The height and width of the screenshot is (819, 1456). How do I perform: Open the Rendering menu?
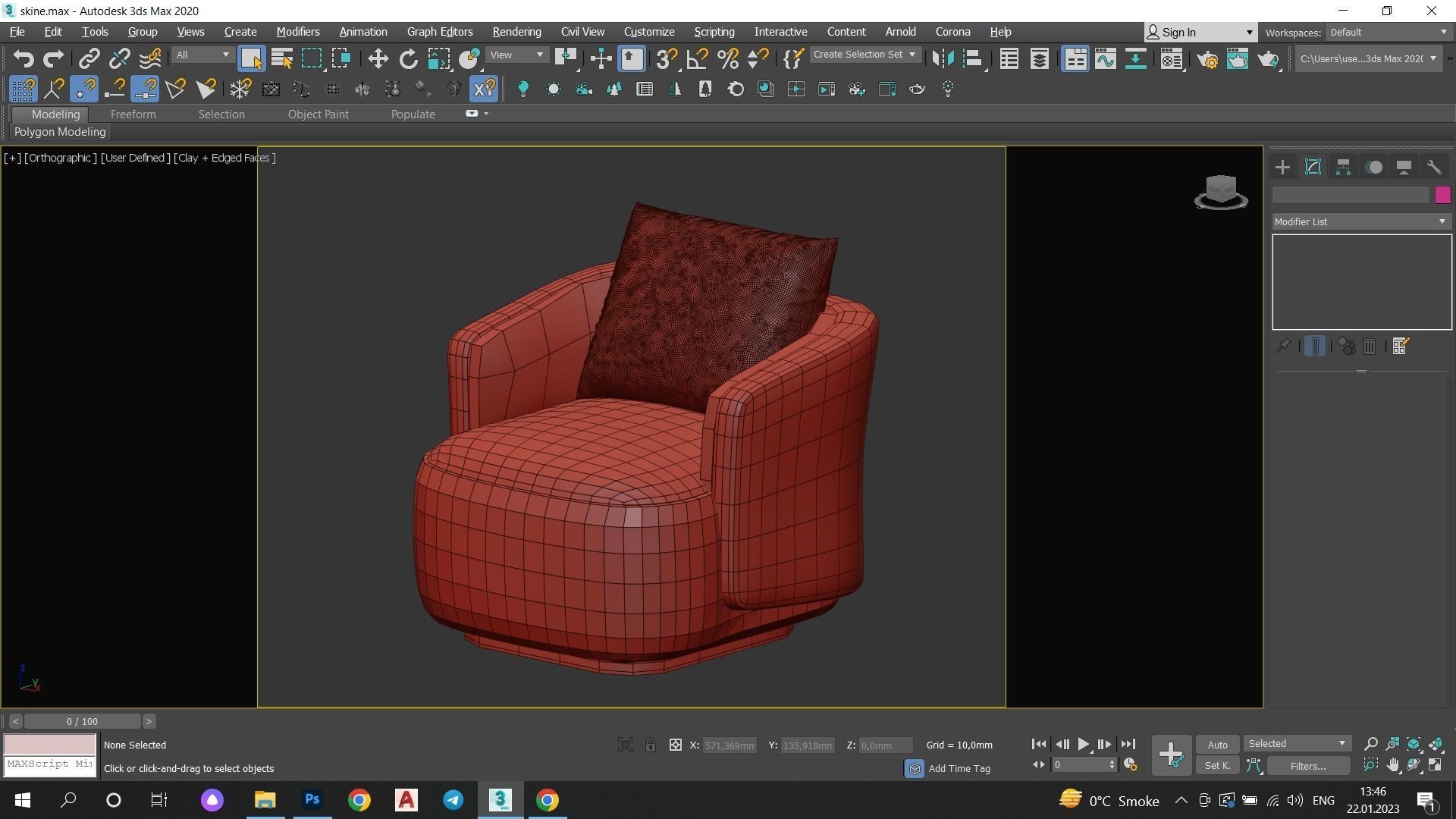tap(516, 32)
